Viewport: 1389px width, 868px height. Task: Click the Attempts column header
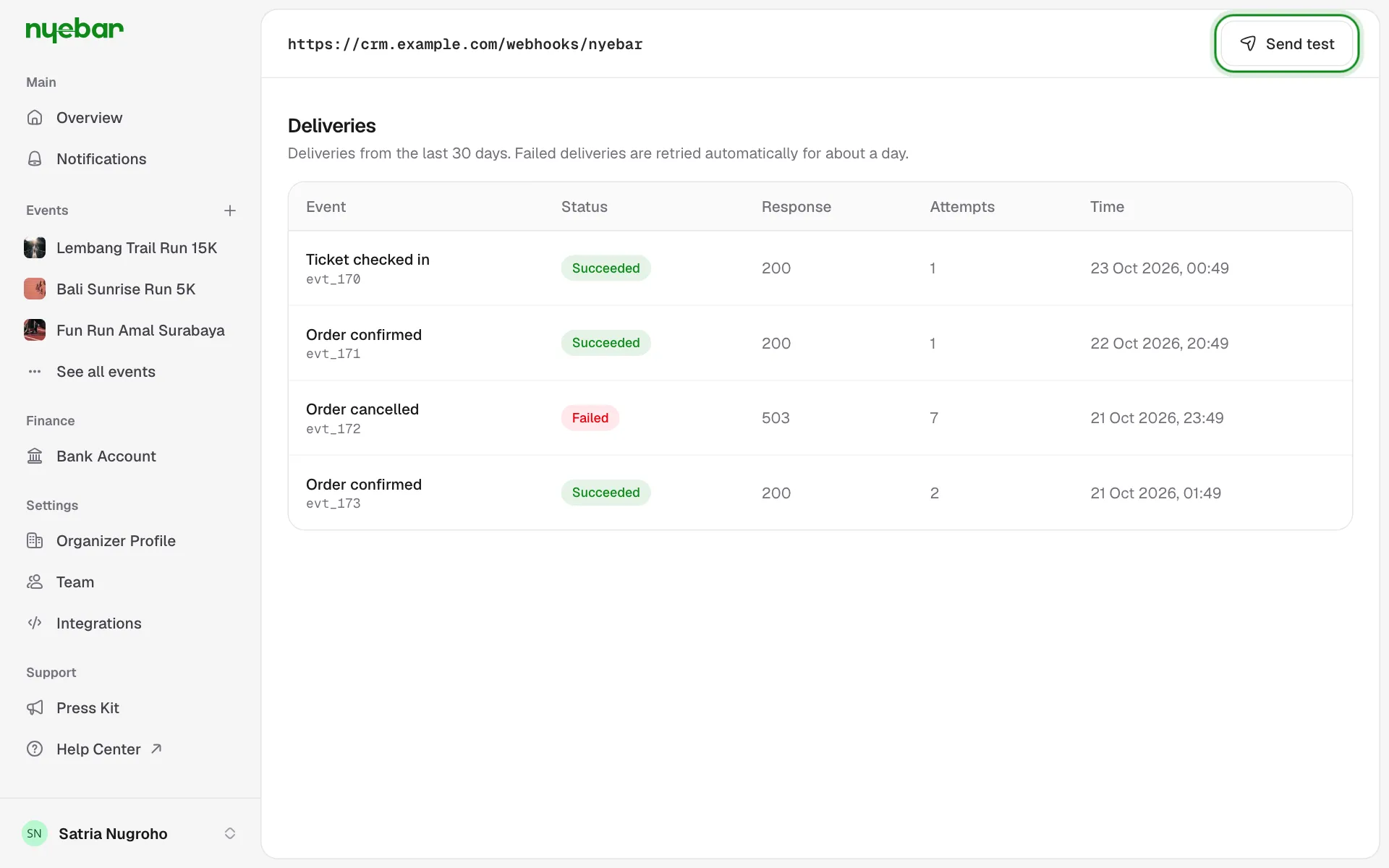click(x=962, y=207)
